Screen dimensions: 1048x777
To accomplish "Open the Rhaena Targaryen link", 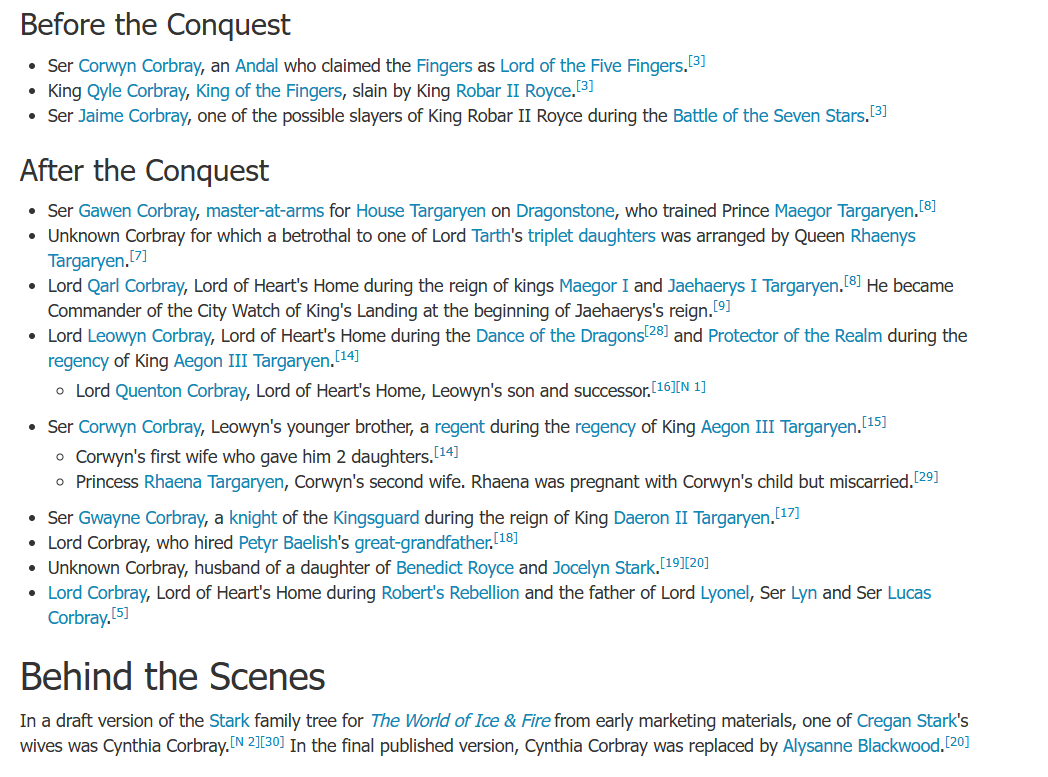I will pyautogui.click(x=214, y=482).
